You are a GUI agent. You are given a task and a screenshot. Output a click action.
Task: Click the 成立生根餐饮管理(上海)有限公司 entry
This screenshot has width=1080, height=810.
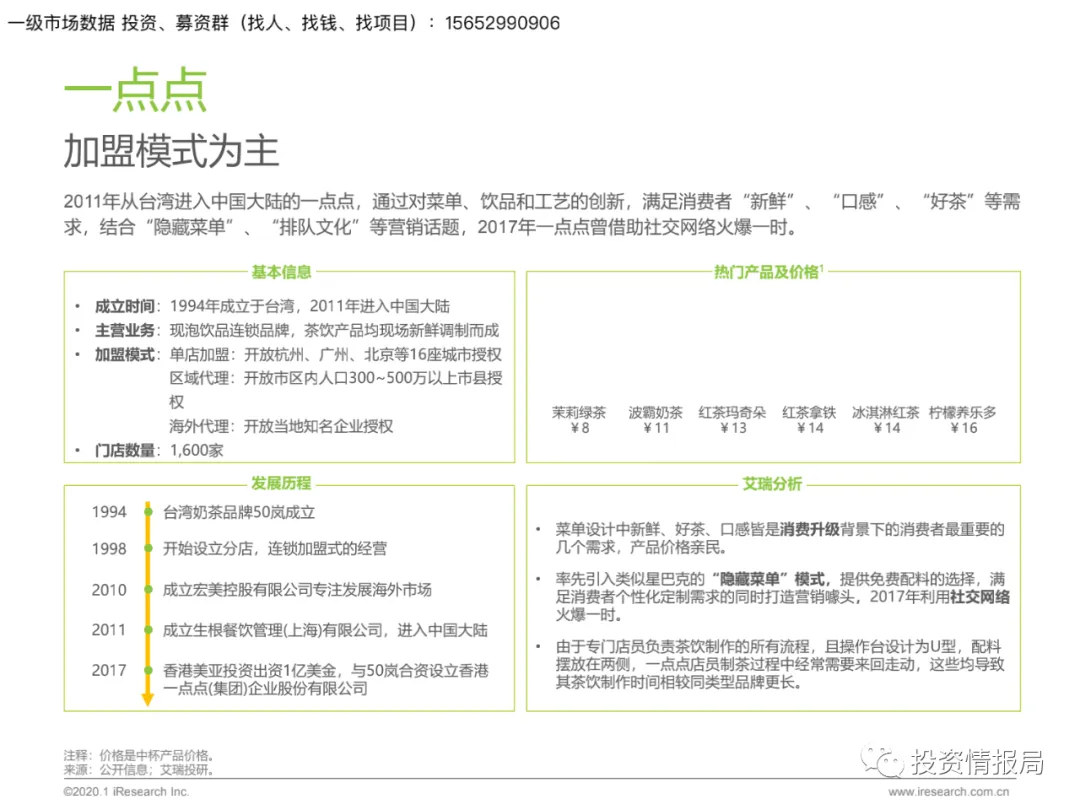tap(325, 630)
